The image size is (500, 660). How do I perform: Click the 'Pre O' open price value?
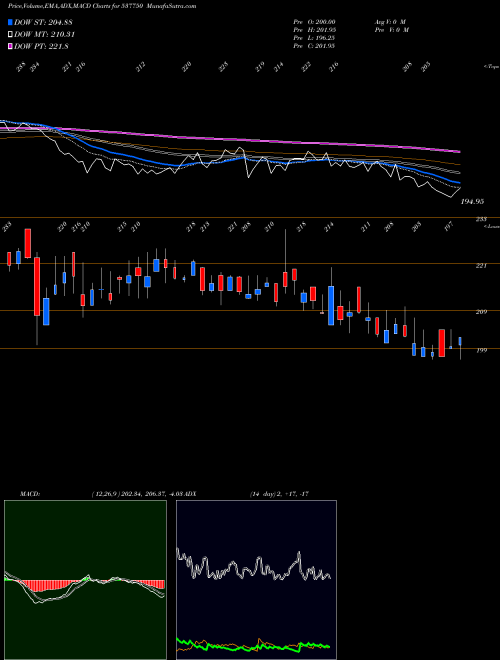314,22
